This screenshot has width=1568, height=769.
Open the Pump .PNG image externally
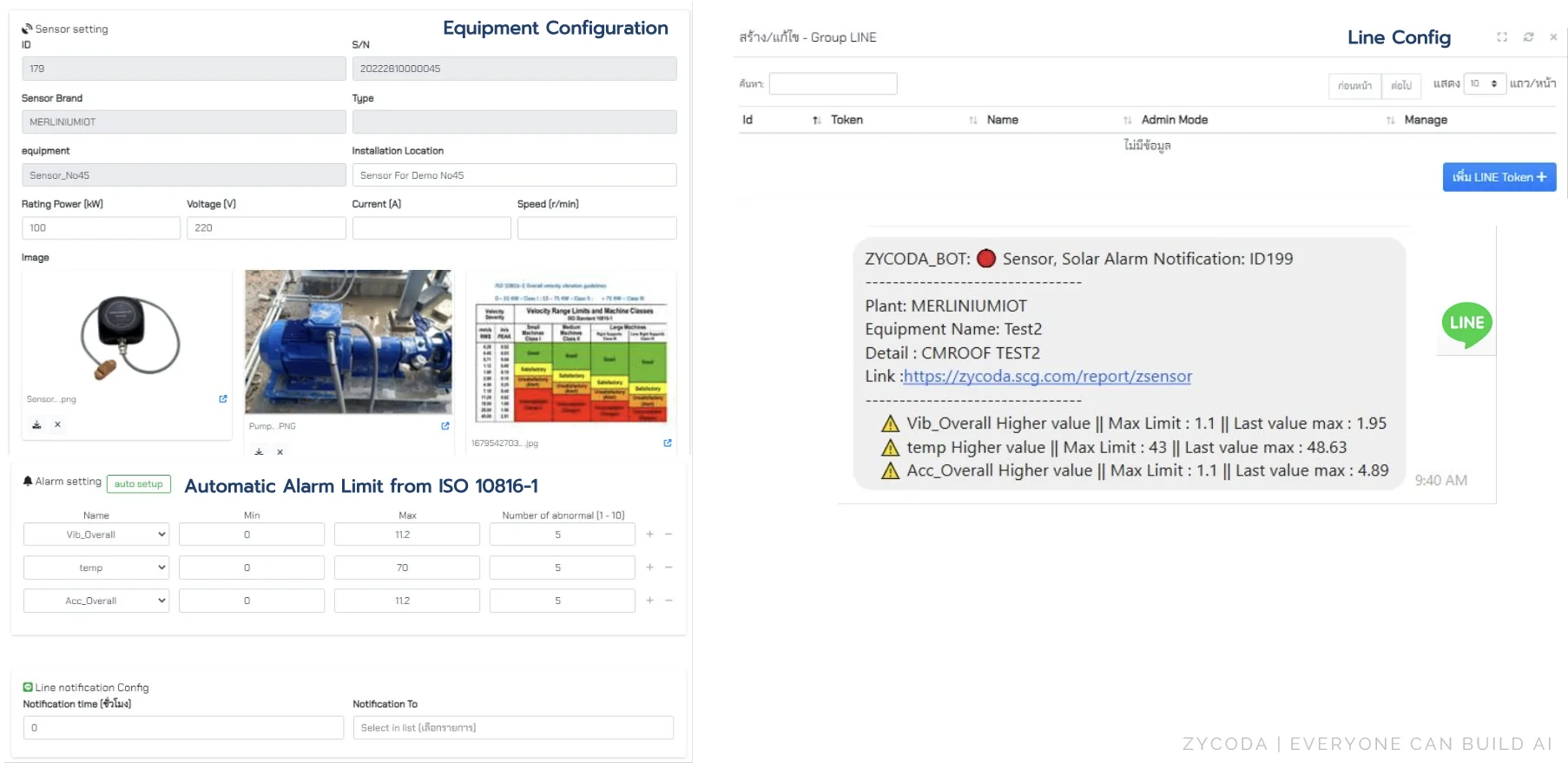(445, 426)
